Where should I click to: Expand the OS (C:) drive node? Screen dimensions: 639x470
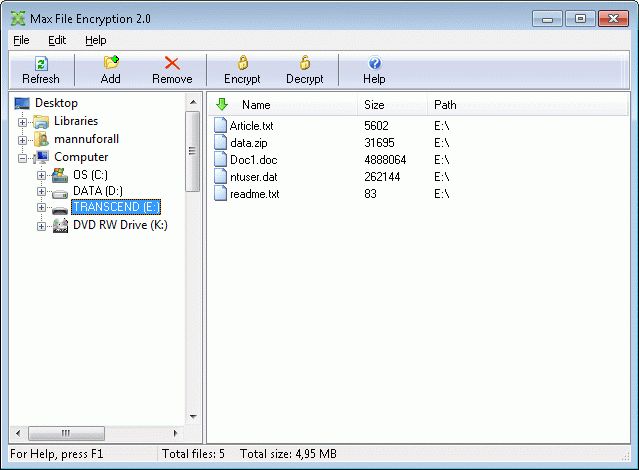point(41,176)
